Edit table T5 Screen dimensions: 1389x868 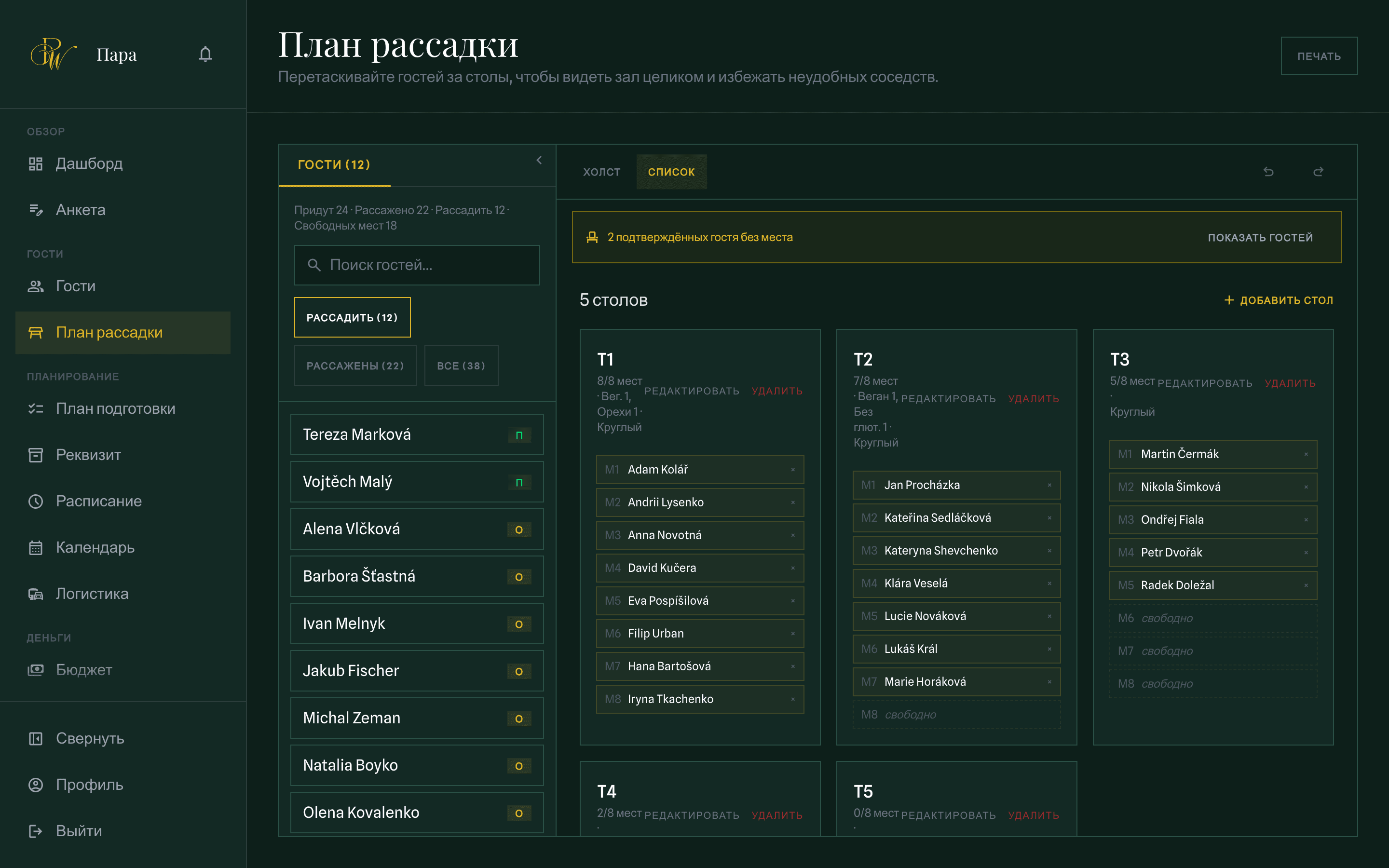948,815
